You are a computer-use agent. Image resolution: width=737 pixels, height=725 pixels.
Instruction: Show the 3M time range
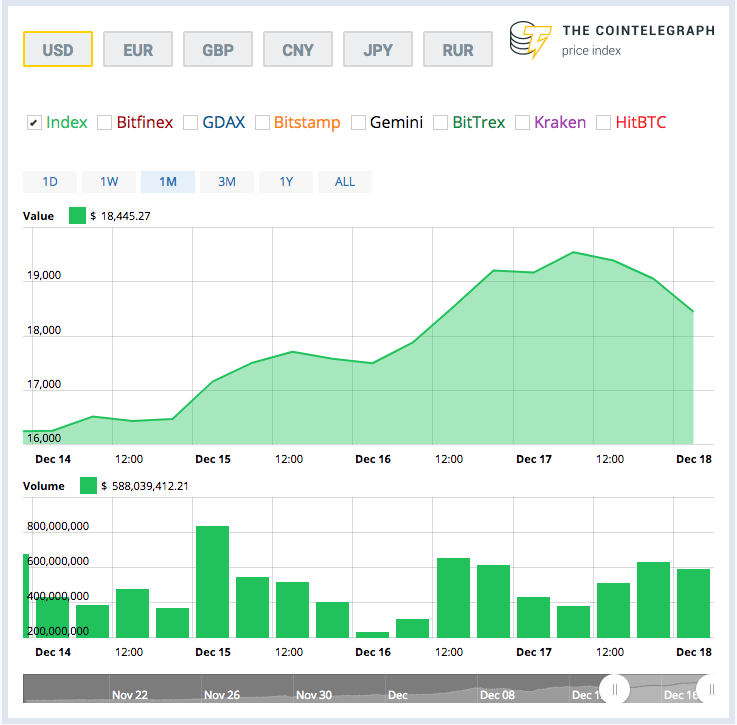[227, 182]
